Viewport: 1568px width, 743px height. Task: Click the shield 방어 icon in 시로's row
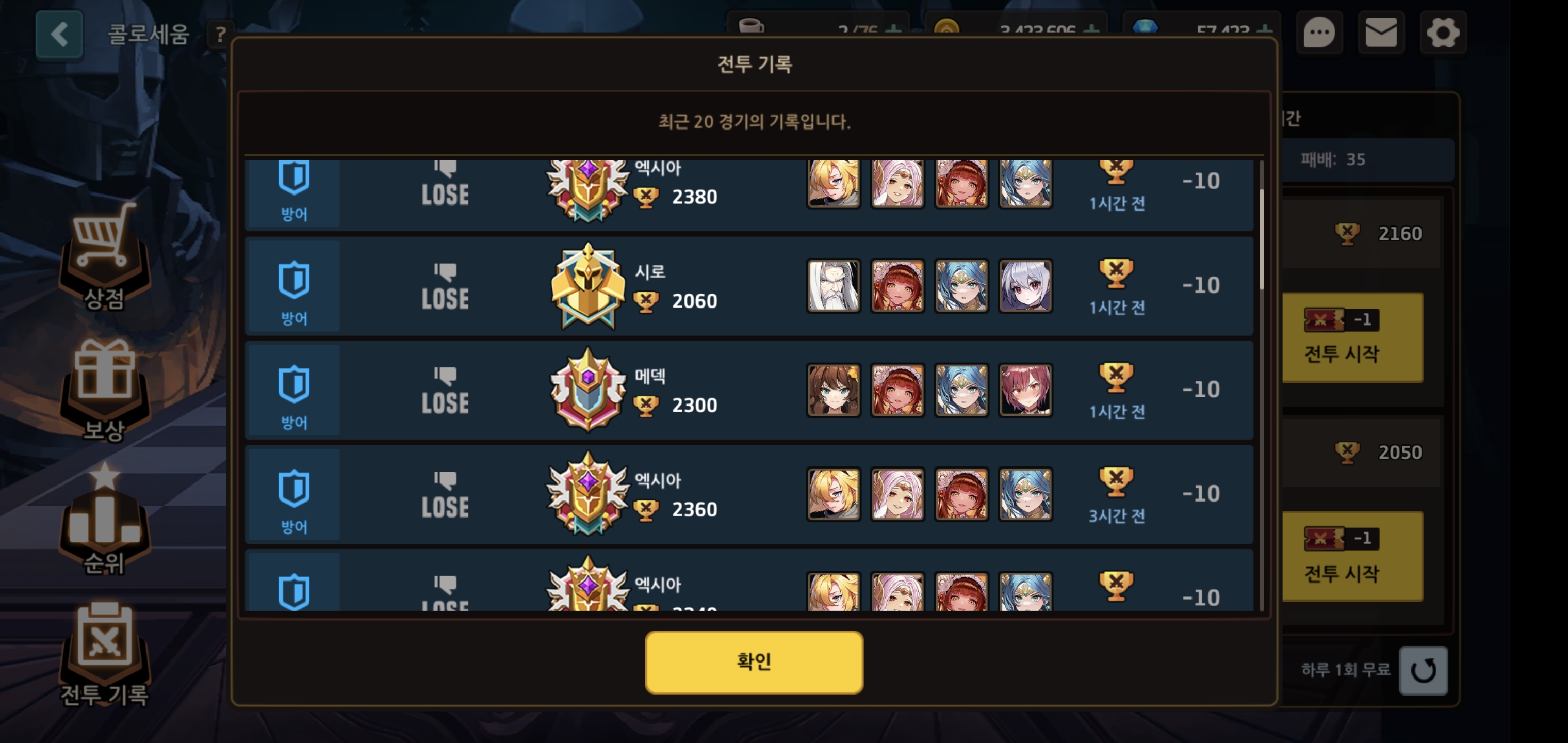coord(294,280)
